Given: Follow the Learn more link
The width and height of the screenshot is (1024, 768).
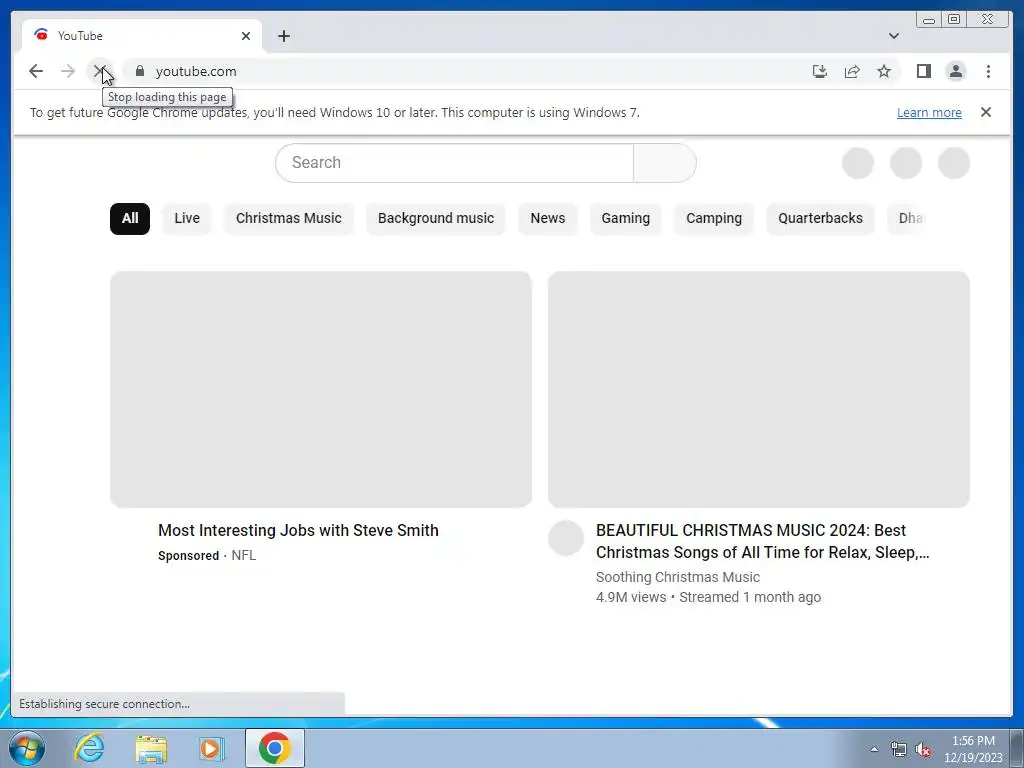Looking at the screenshot, I should pyautogui.click(x=929, y=112).
